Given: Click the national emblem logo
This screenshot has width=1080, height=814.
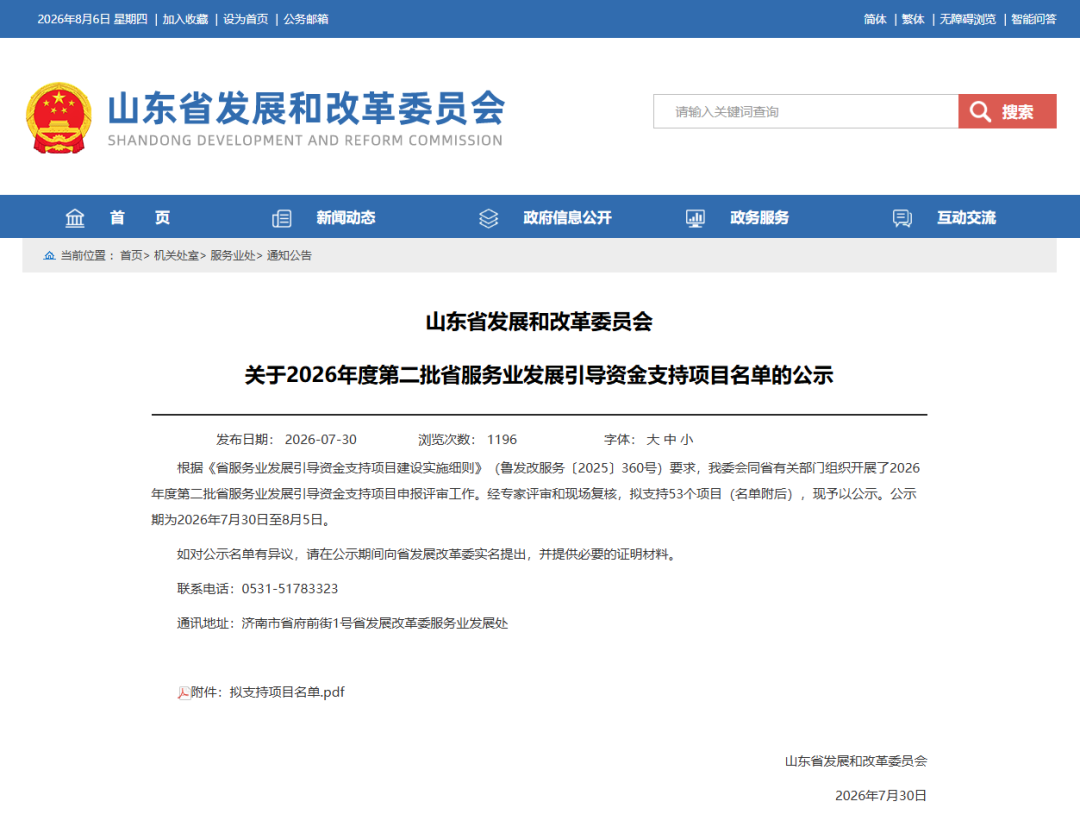Looking at the screenshot, I should tap(59, 118).
